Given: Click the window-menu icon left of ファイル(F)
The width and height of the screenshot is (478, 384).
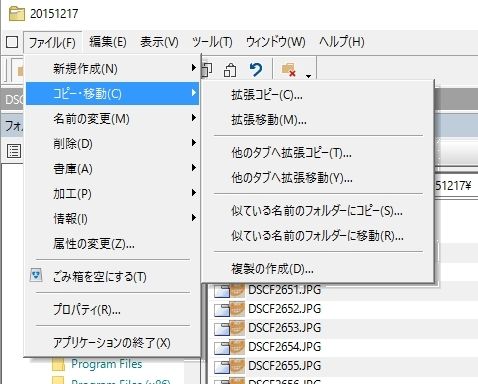Looking at the screenshot, I should 12,42.
